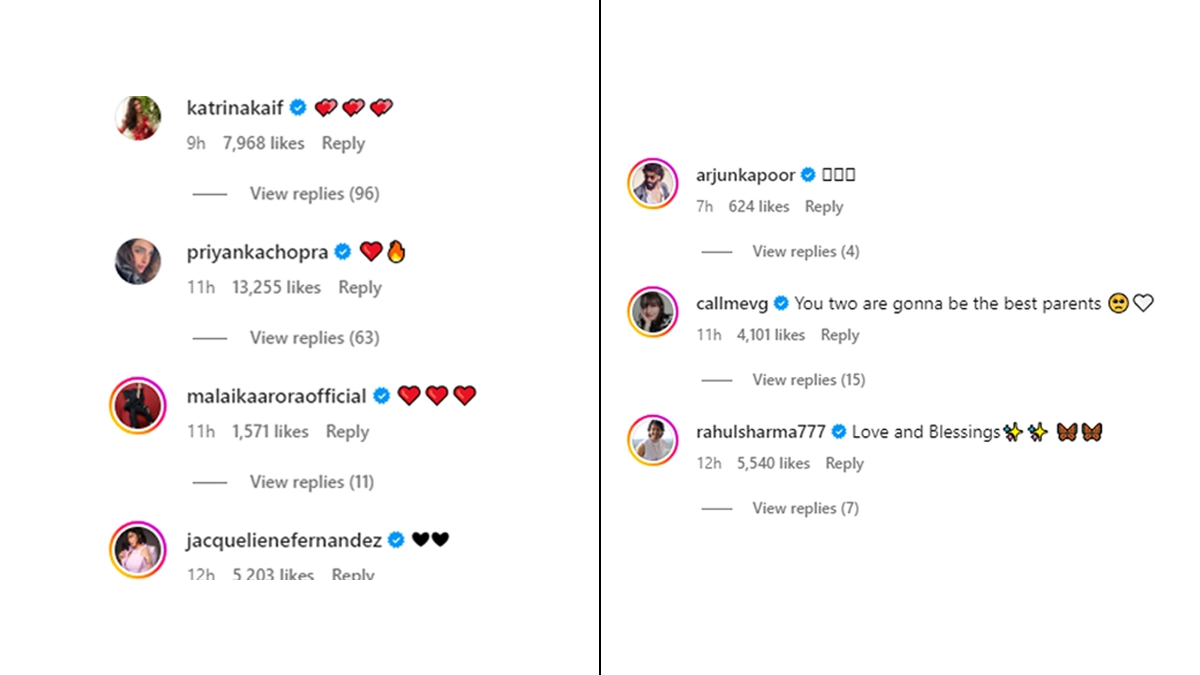Click katrinakaif's verified badge
Screen dimensions: 1200x675
pos(298,108)
